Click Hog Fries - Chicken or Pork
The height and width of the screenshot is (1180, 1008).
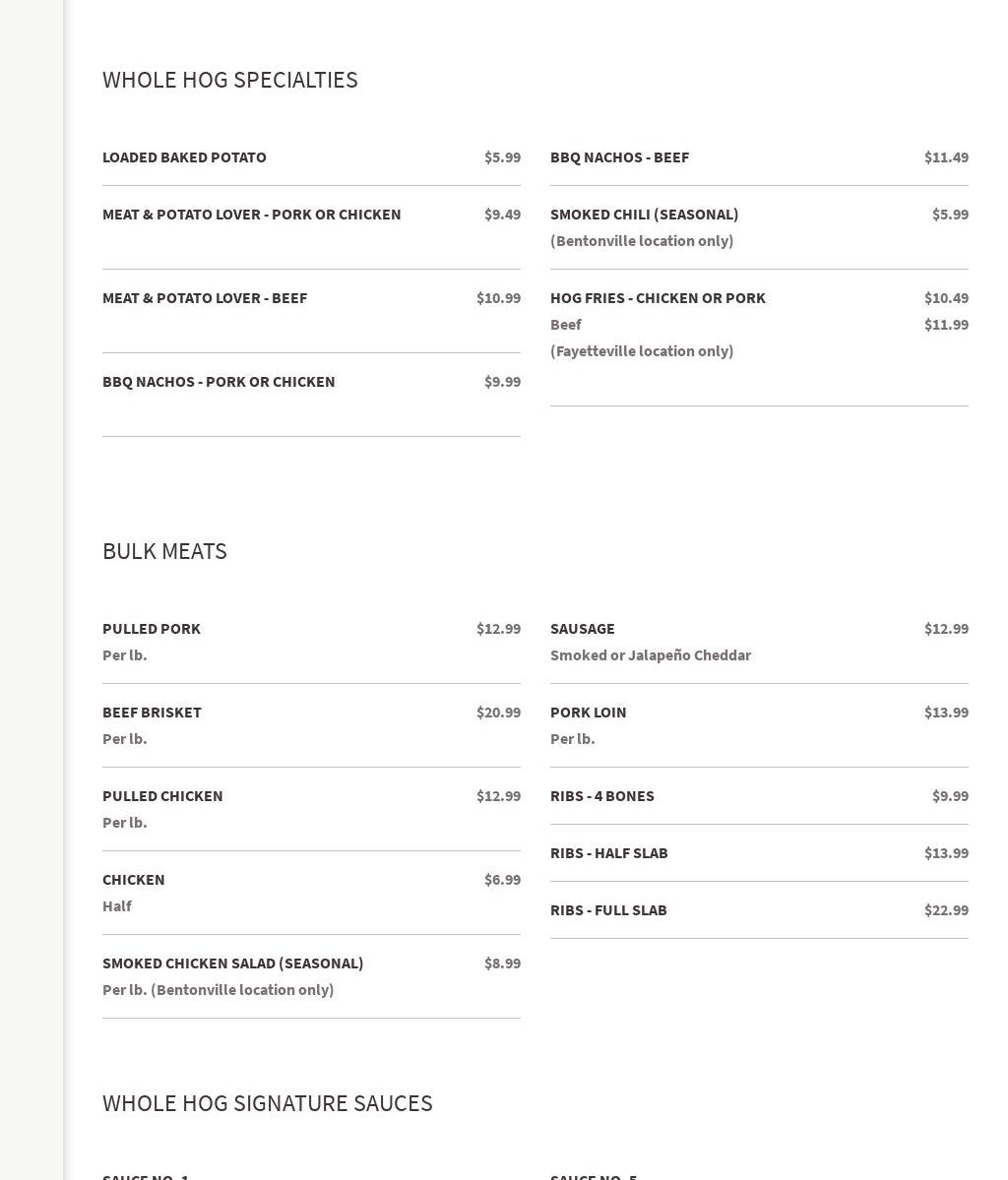click(x=658, y=298)
